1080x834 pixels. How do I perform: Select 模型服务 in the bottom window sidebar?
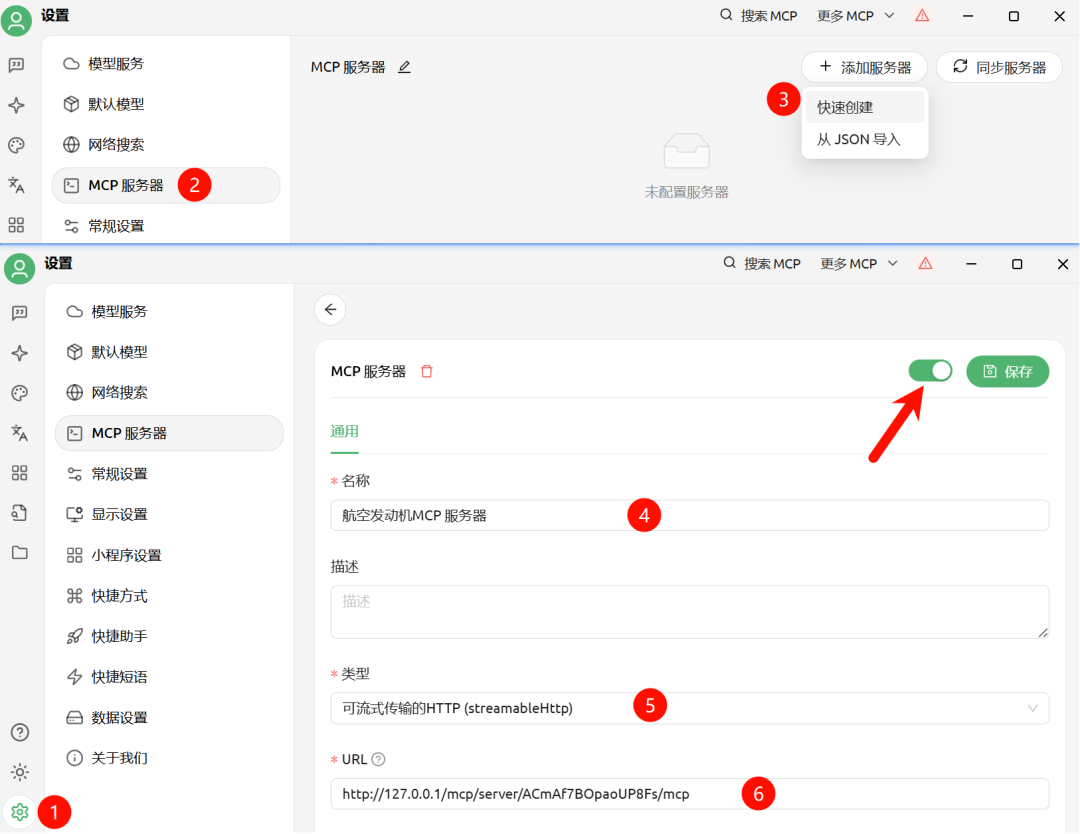[x=169, y=311]
